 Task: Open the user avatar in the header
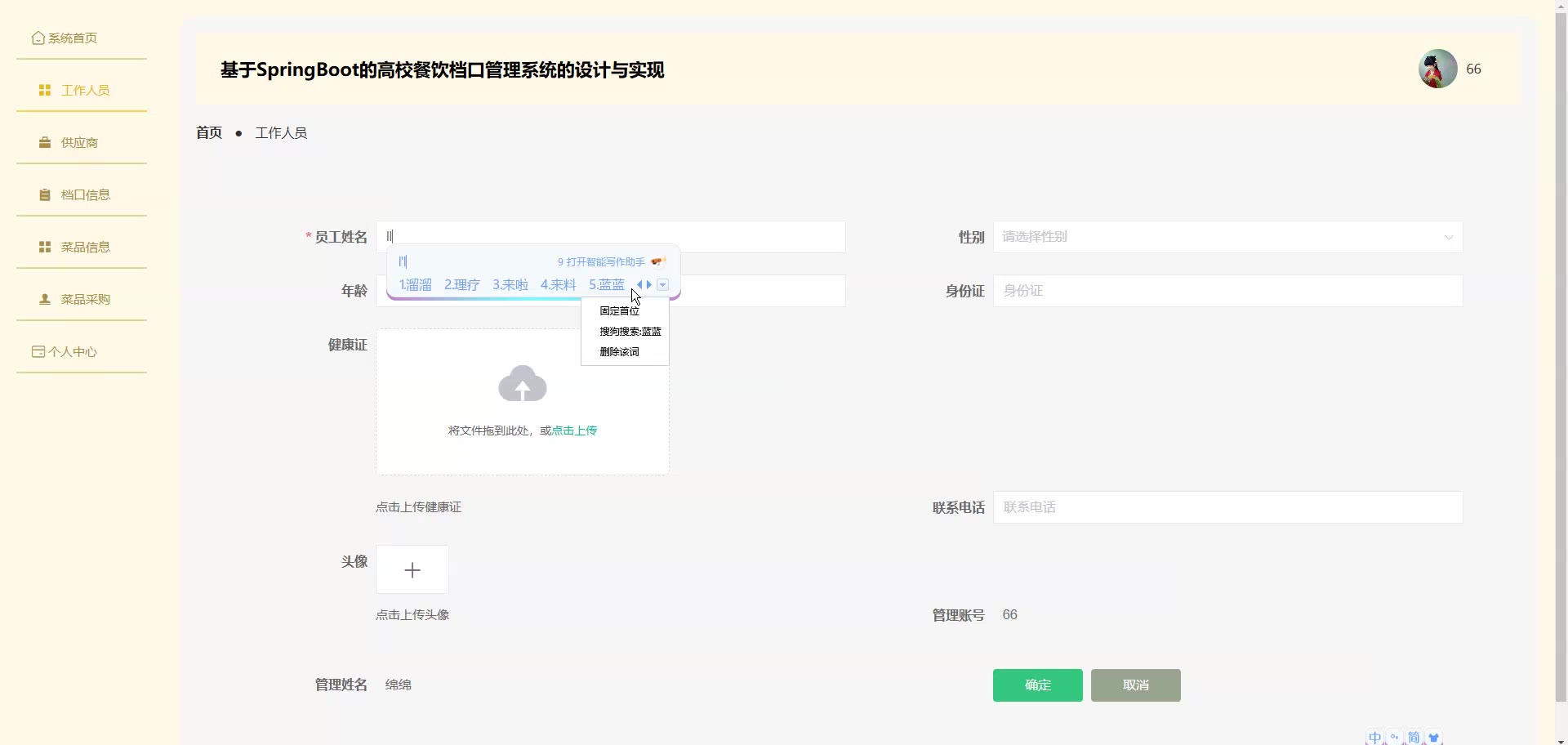point(1438,69)
